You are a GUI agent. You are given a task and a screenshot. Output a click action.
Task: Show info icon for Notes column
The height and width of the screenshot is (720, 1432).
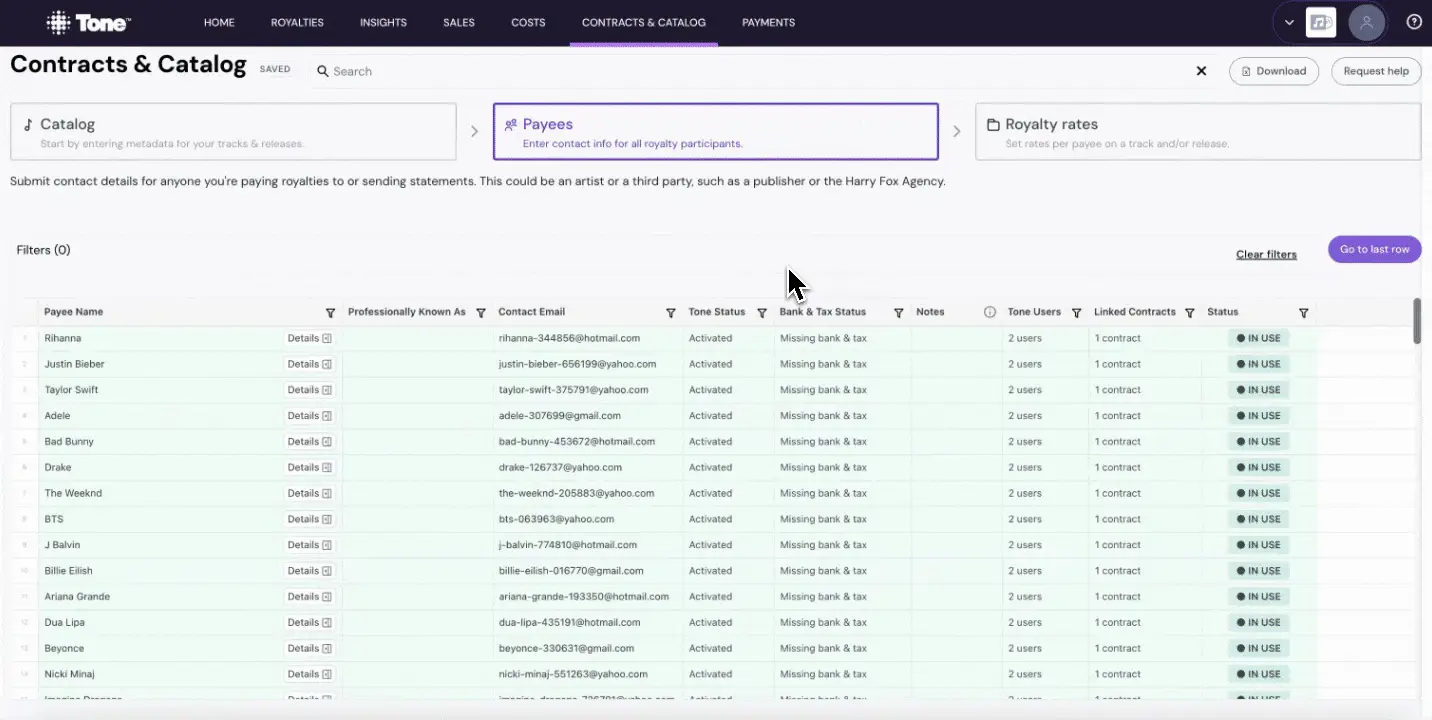(x=990, y=312)
